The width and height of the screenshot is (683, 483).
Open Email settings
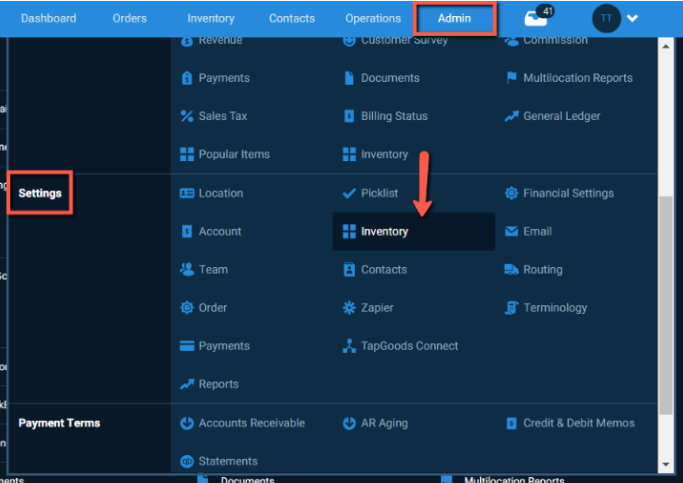click(x=537, y=231)
